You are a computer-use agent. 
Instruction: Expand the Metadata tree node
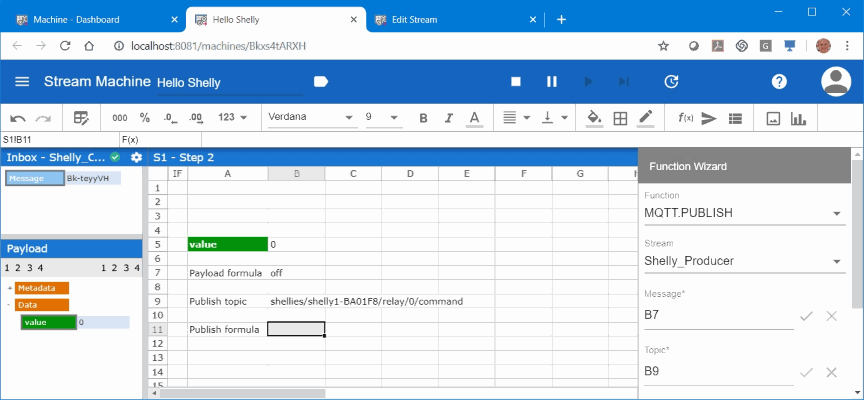[x=8, y=288]
